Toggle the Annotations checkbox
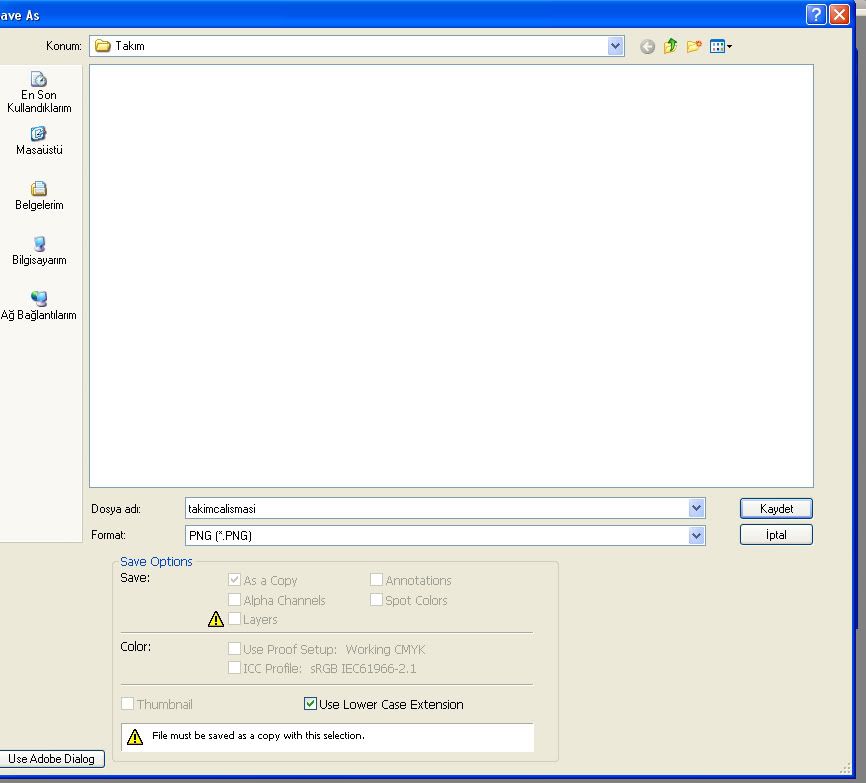This screenshot has width=866, height=783. 376,579
